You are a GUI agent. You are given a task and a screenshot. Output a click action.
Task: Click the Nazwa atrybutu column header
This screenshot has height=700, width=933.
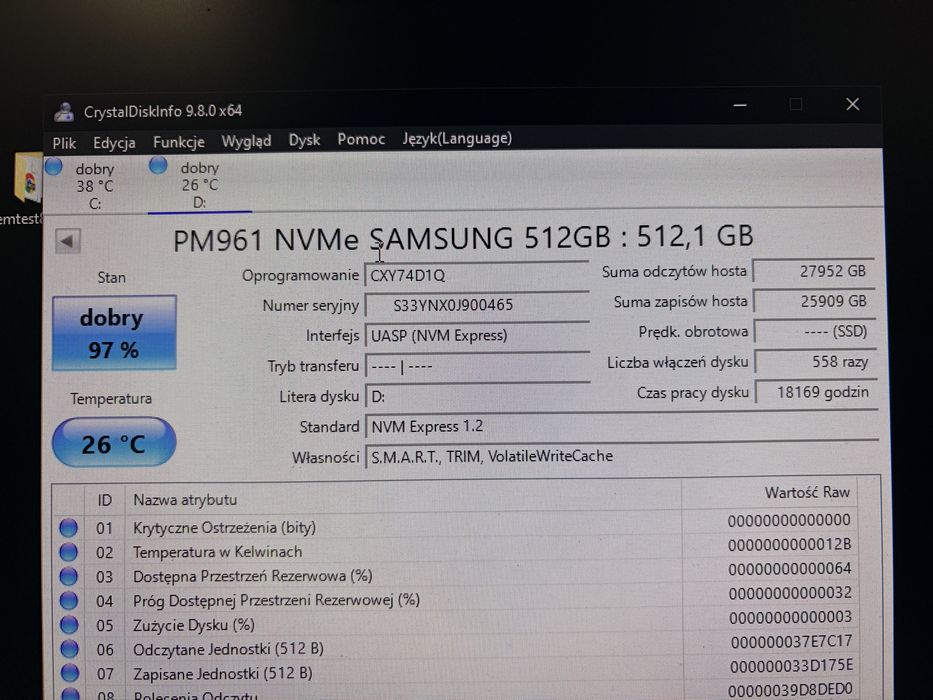[x=402, y=499]
